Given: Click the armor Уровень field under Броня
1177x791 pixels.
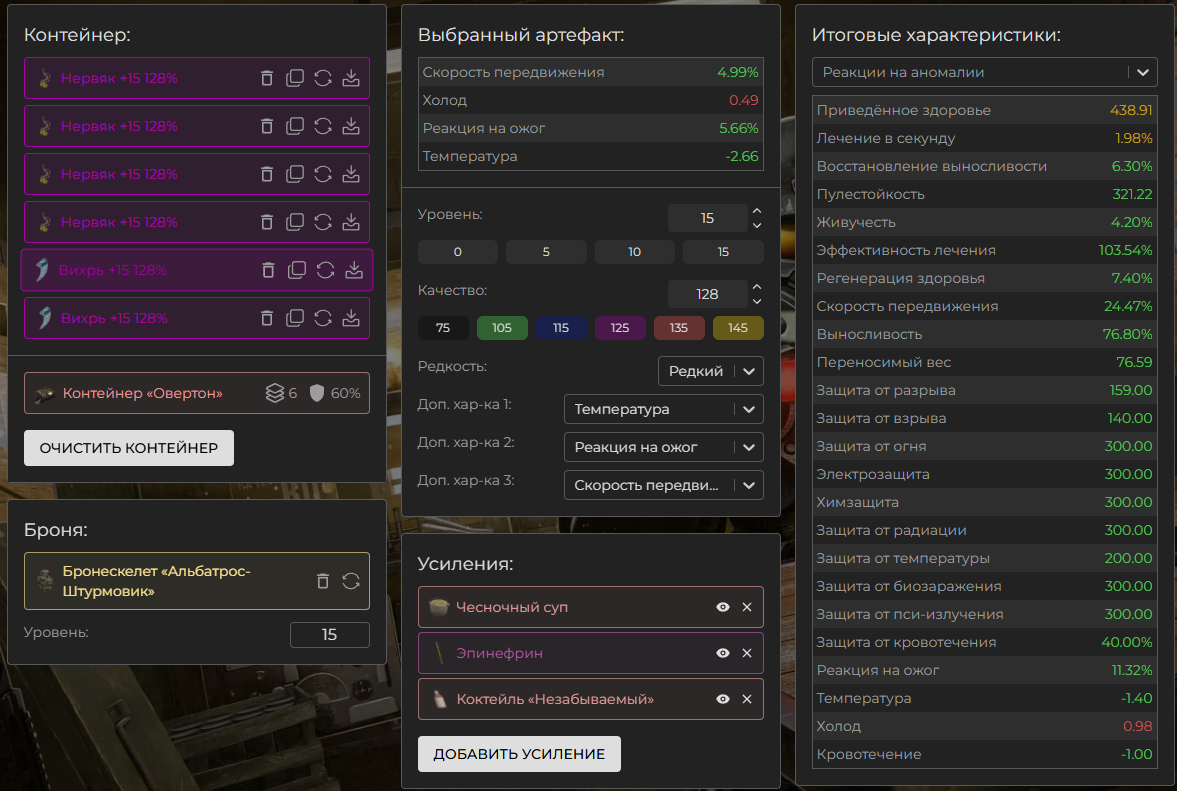Looking at the screenshot, I should point(330,635).
